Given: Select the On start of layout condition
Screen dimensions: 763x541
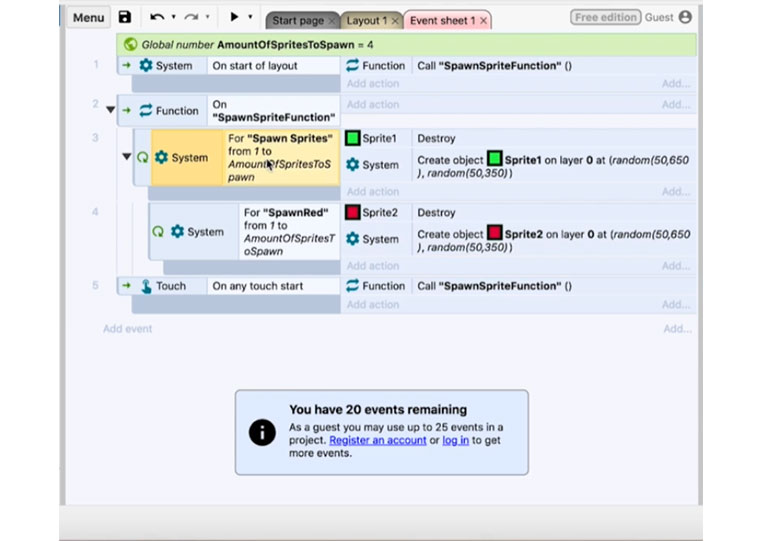Looking at the screenshot, I should tap(273, 66).
